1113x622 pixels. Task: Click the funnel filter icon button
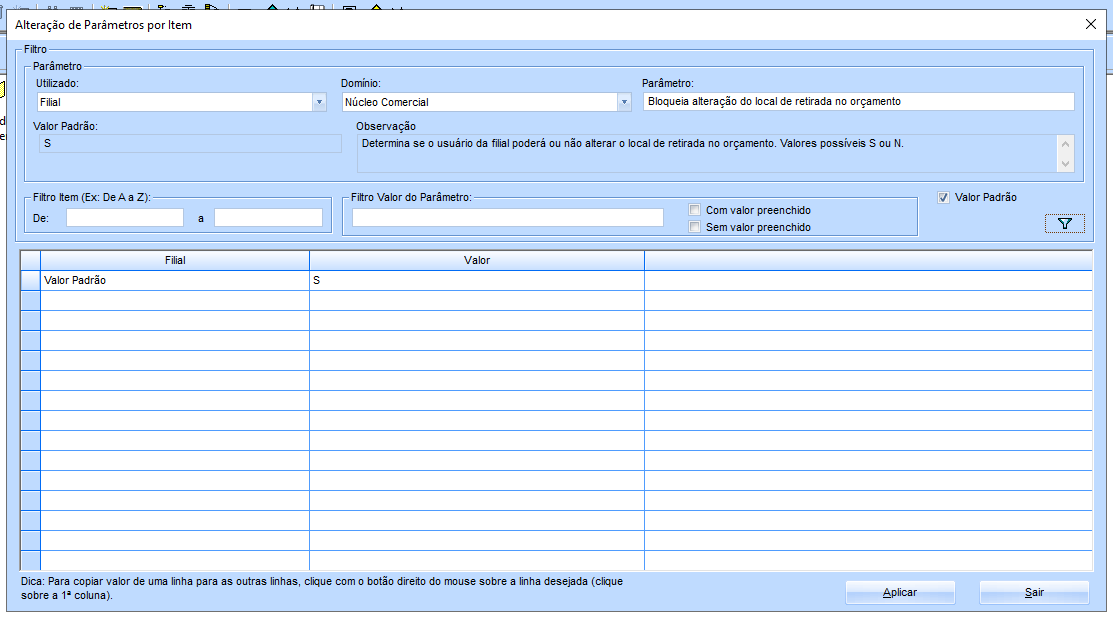pos(1064,224)
